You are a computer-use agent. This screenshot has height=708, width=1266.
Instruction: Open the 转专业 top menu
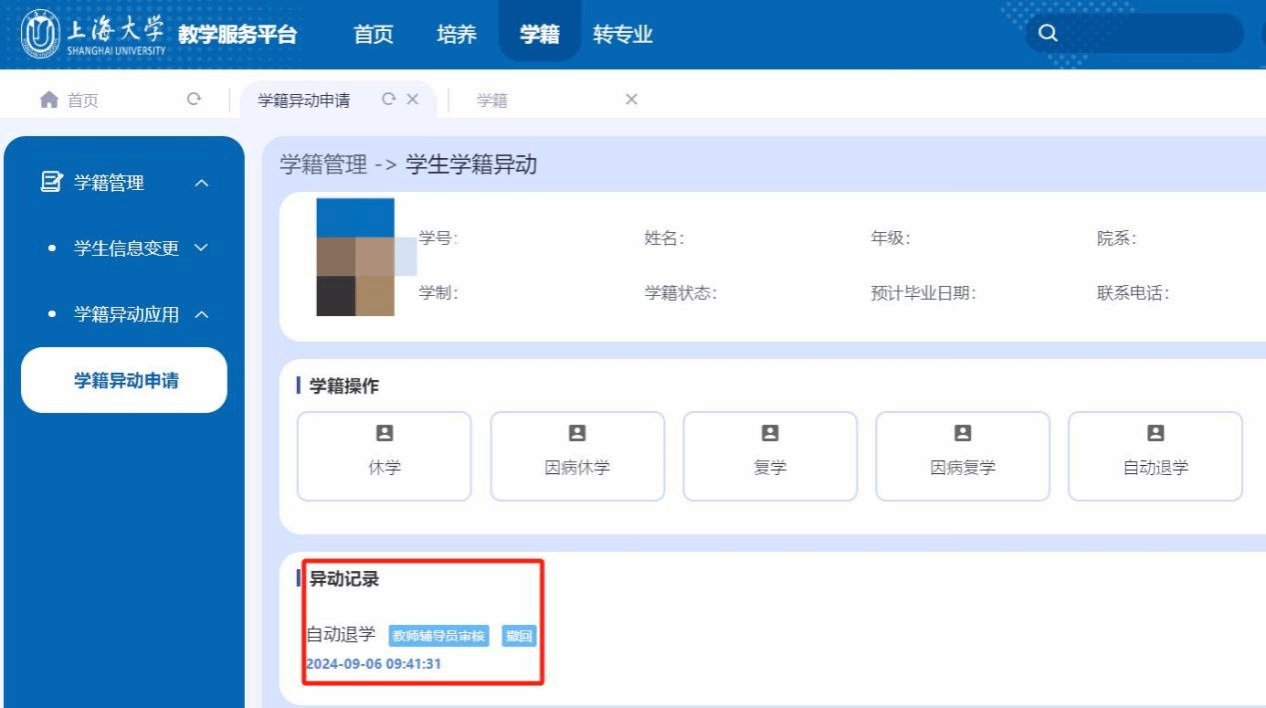(x=622, y=34)
